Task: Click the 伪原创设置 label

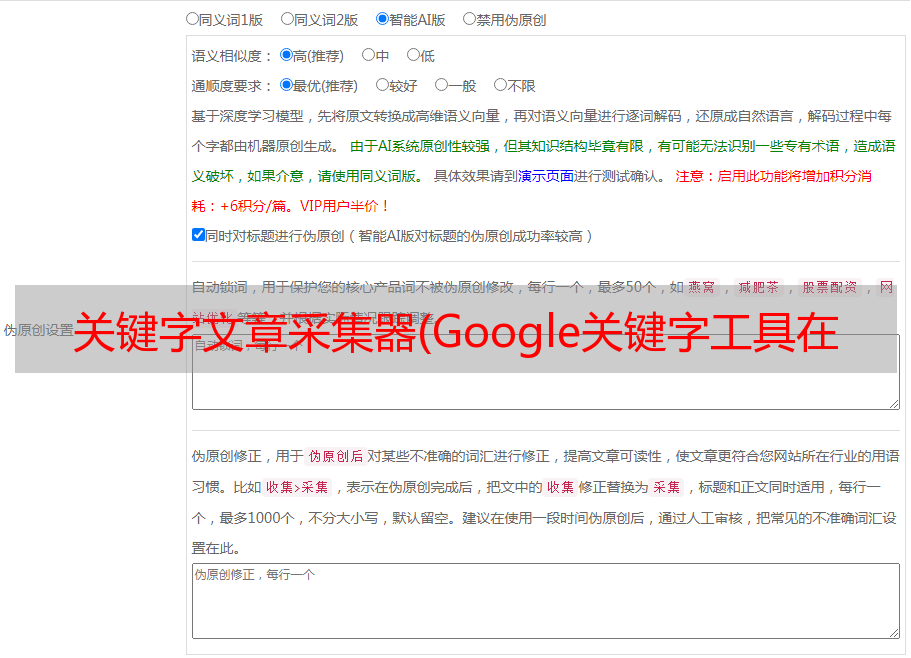Action: (x=38, y=330)
